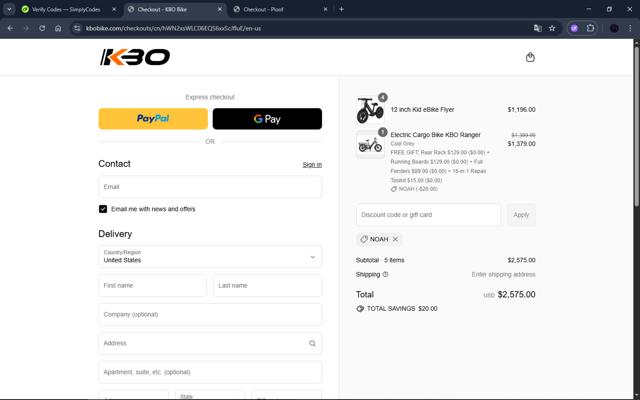Open the cart bag icon

tap(530, 57)
